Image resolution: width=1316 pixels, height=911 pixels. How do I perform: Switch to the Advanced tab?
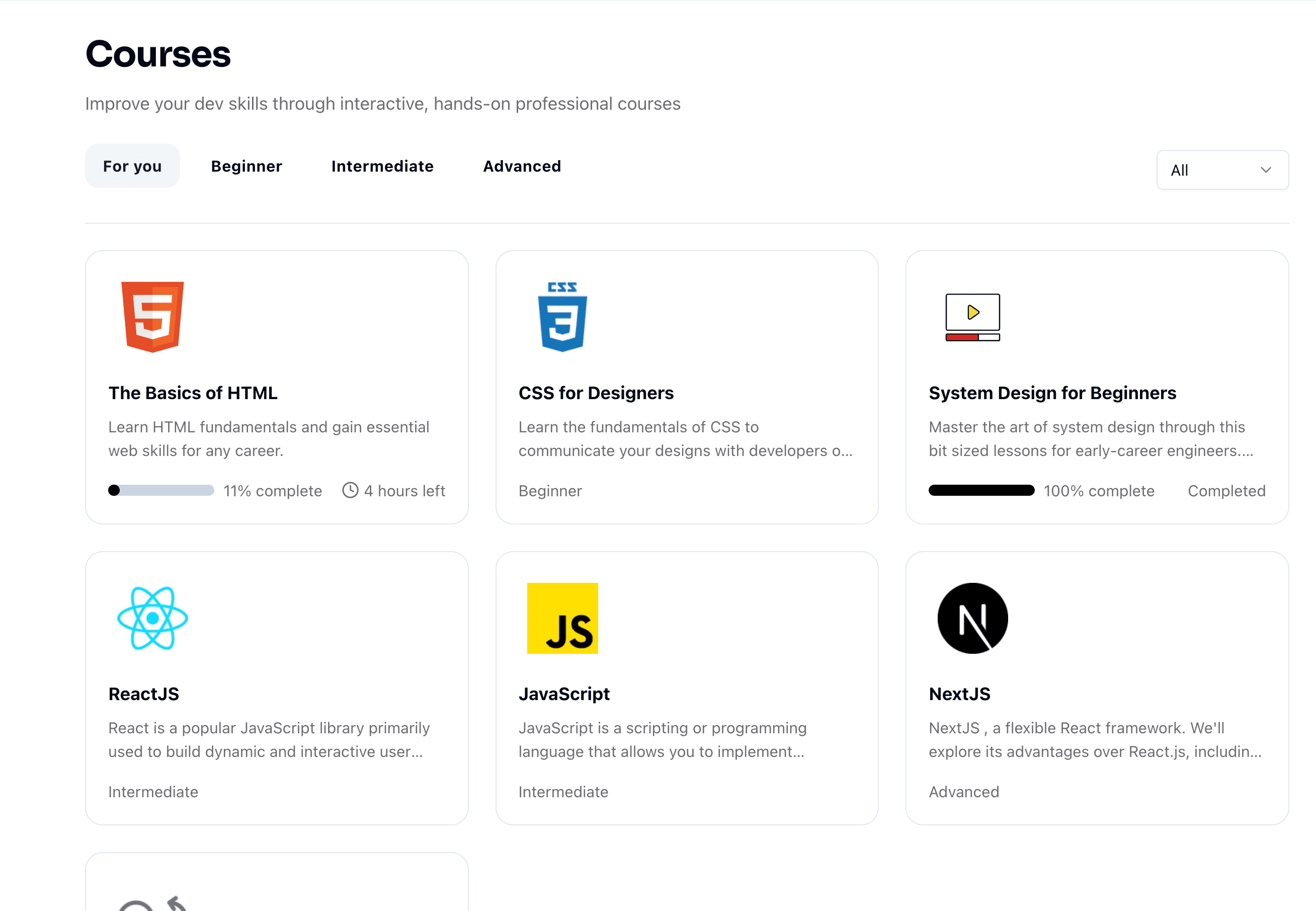[522, 166]
